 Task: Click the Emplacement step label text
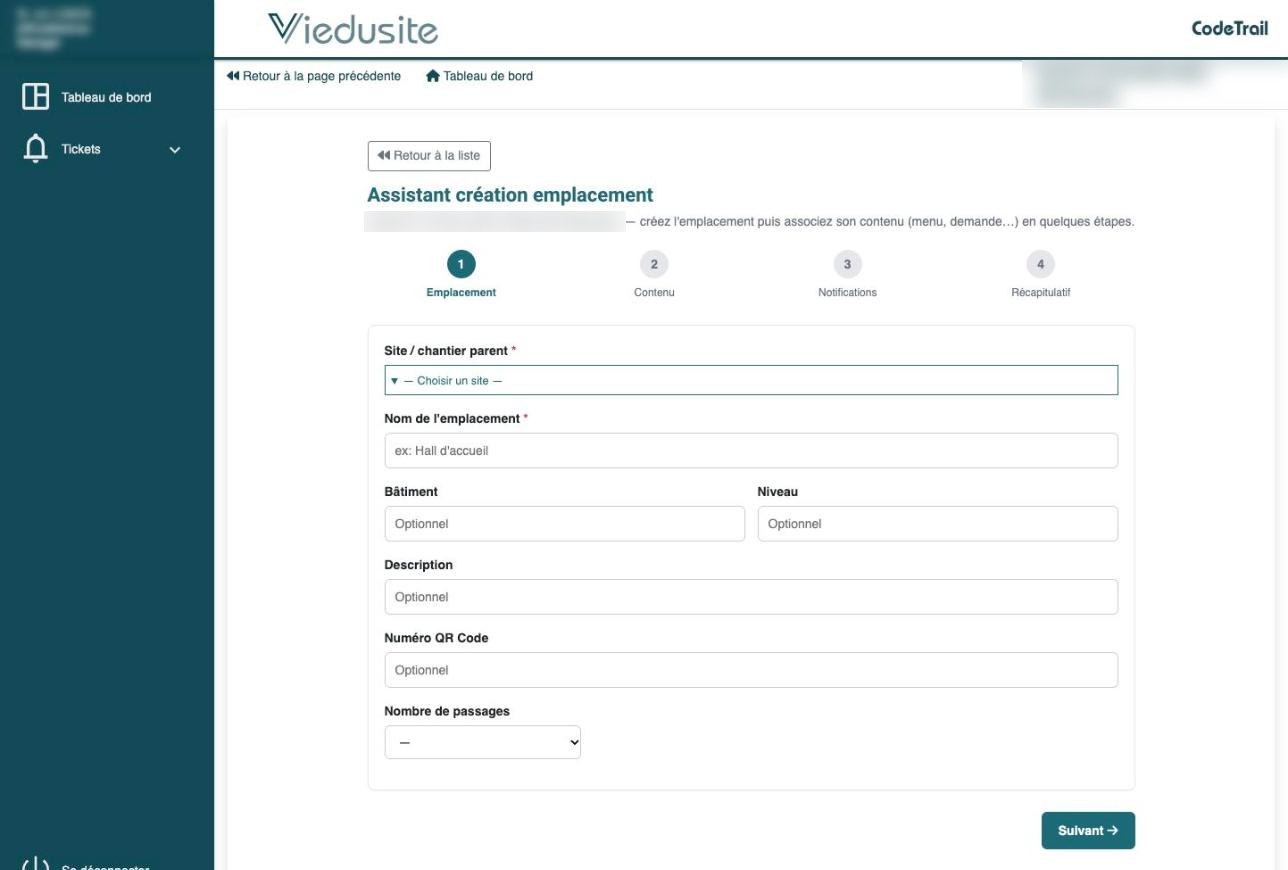click(461, 293)
